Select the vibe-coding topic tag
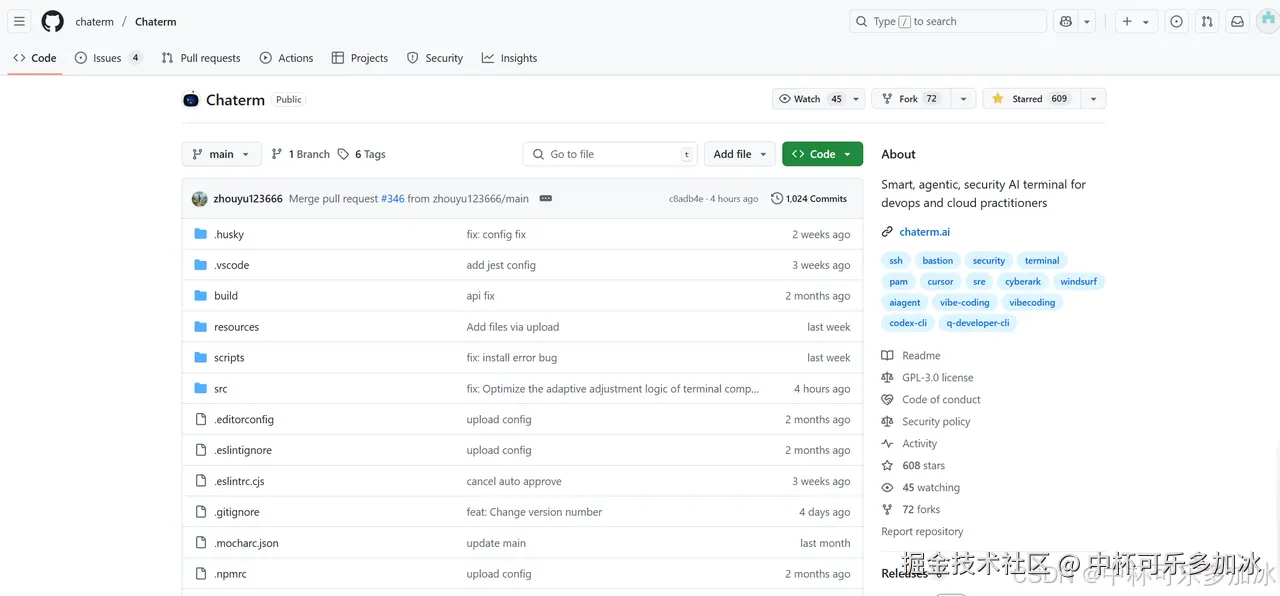Image resolution: width=1280 pixels, height=596 pixels. click(x=965, y=303)
